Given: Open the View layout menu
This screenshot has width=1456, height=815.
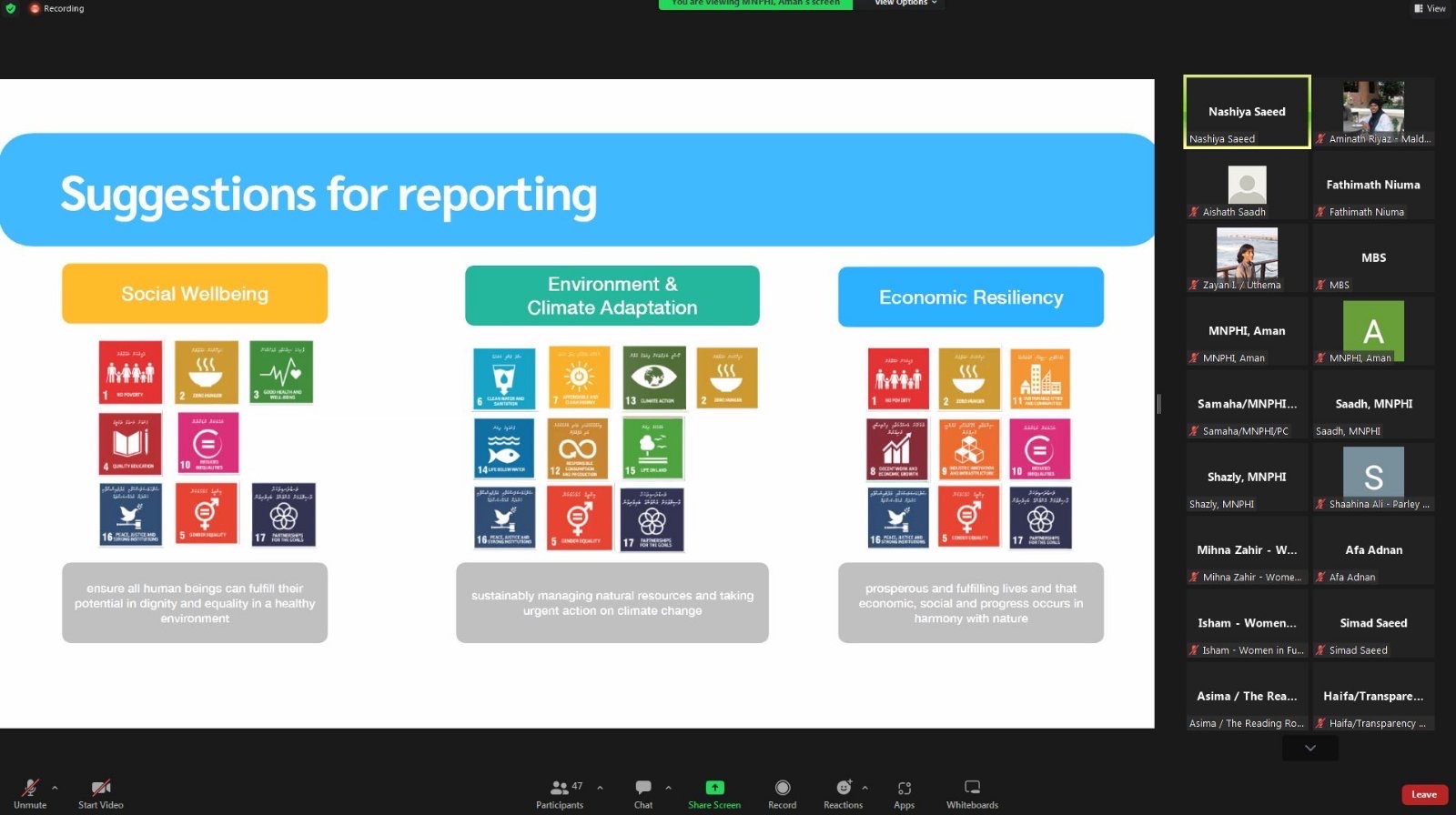Looking at the screenshot, I should click(x=1430, y=8).
